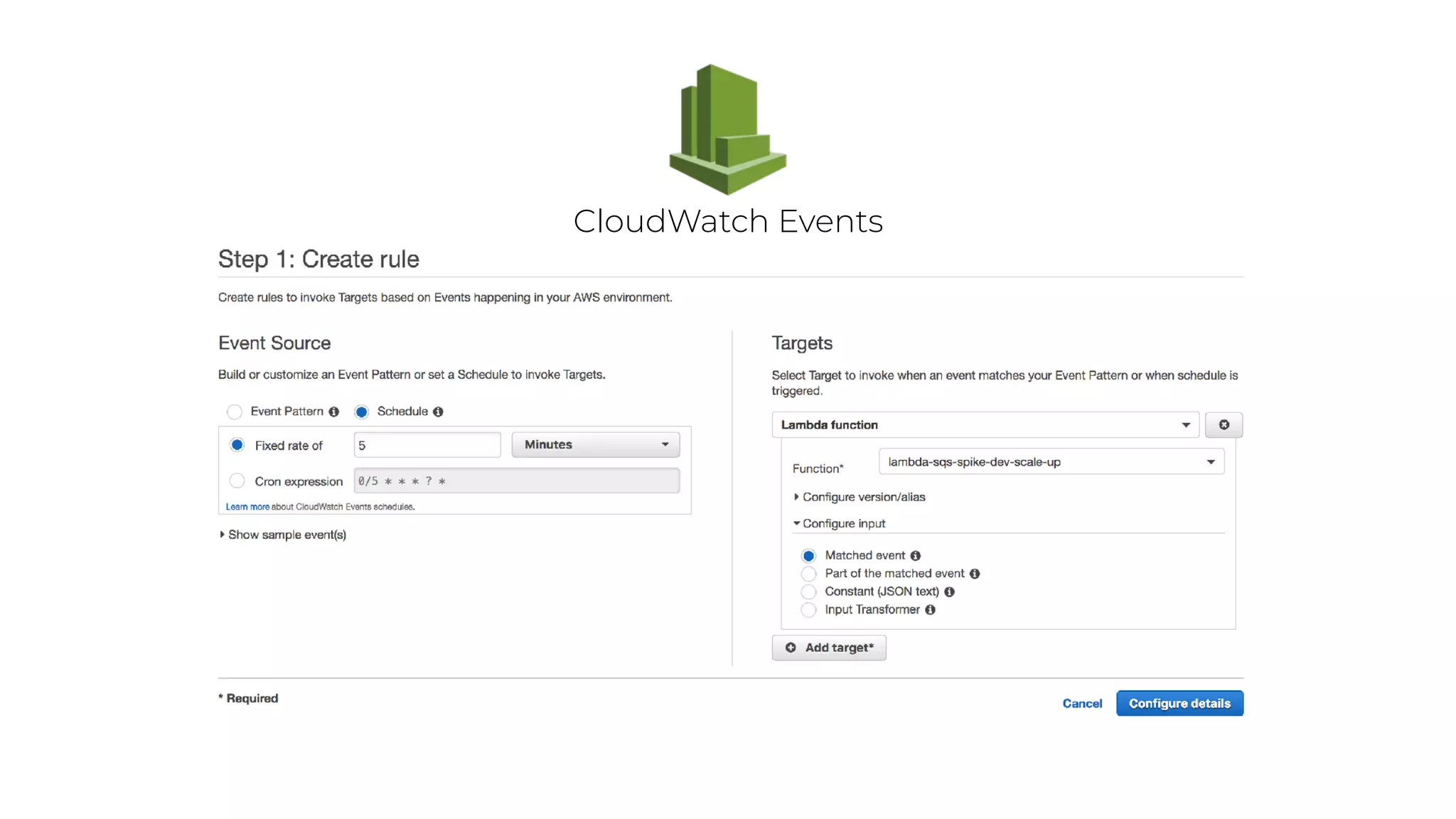Open the Lambda function target type dropdown
The height and width of the screenshot is (819, 1456).
click(985, 424)
